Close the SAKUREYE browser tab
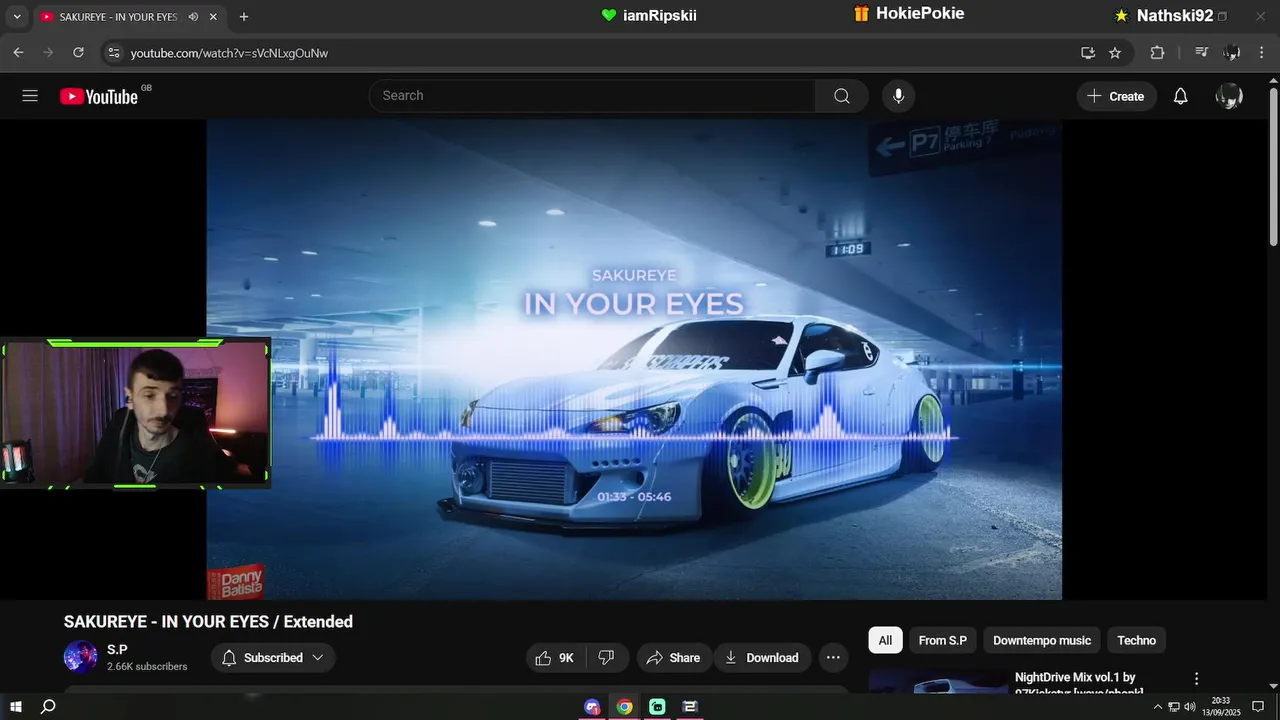 pyautogui.click(x=213, y=17)
